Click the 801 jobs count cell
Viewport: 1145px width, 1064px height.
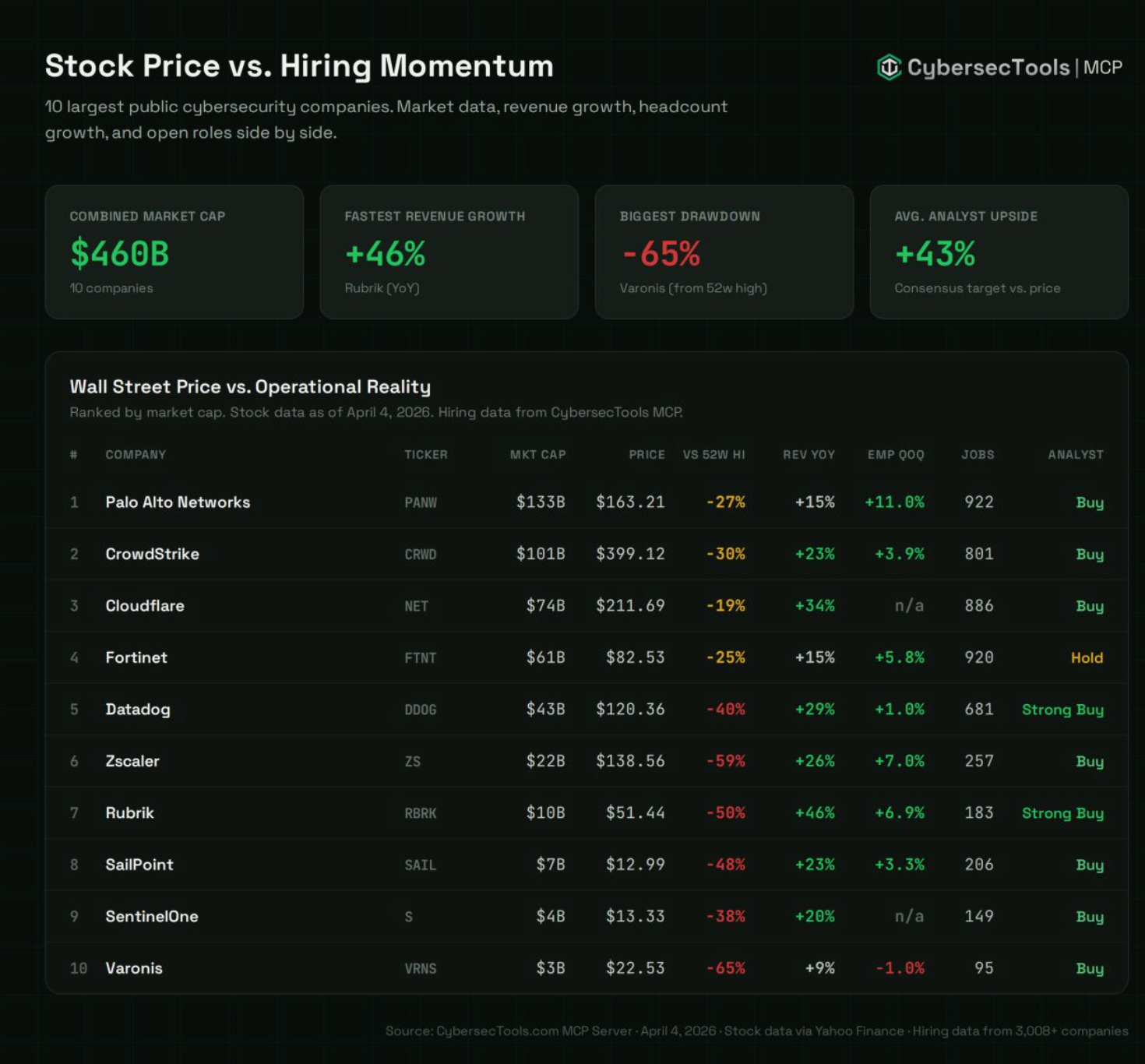point(979,554)
